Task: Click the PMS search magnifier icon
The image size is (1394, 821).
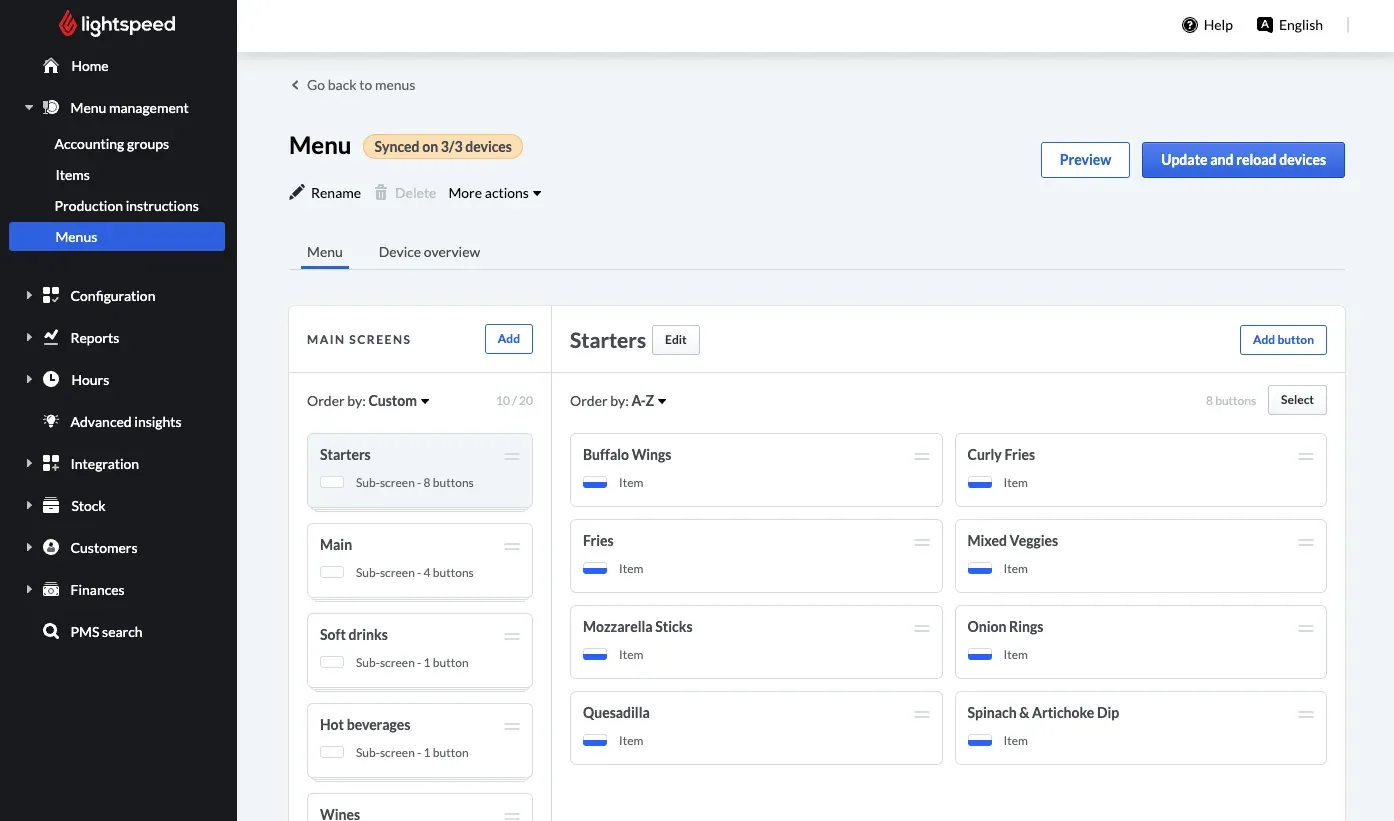Action: (x=51, y=632)
